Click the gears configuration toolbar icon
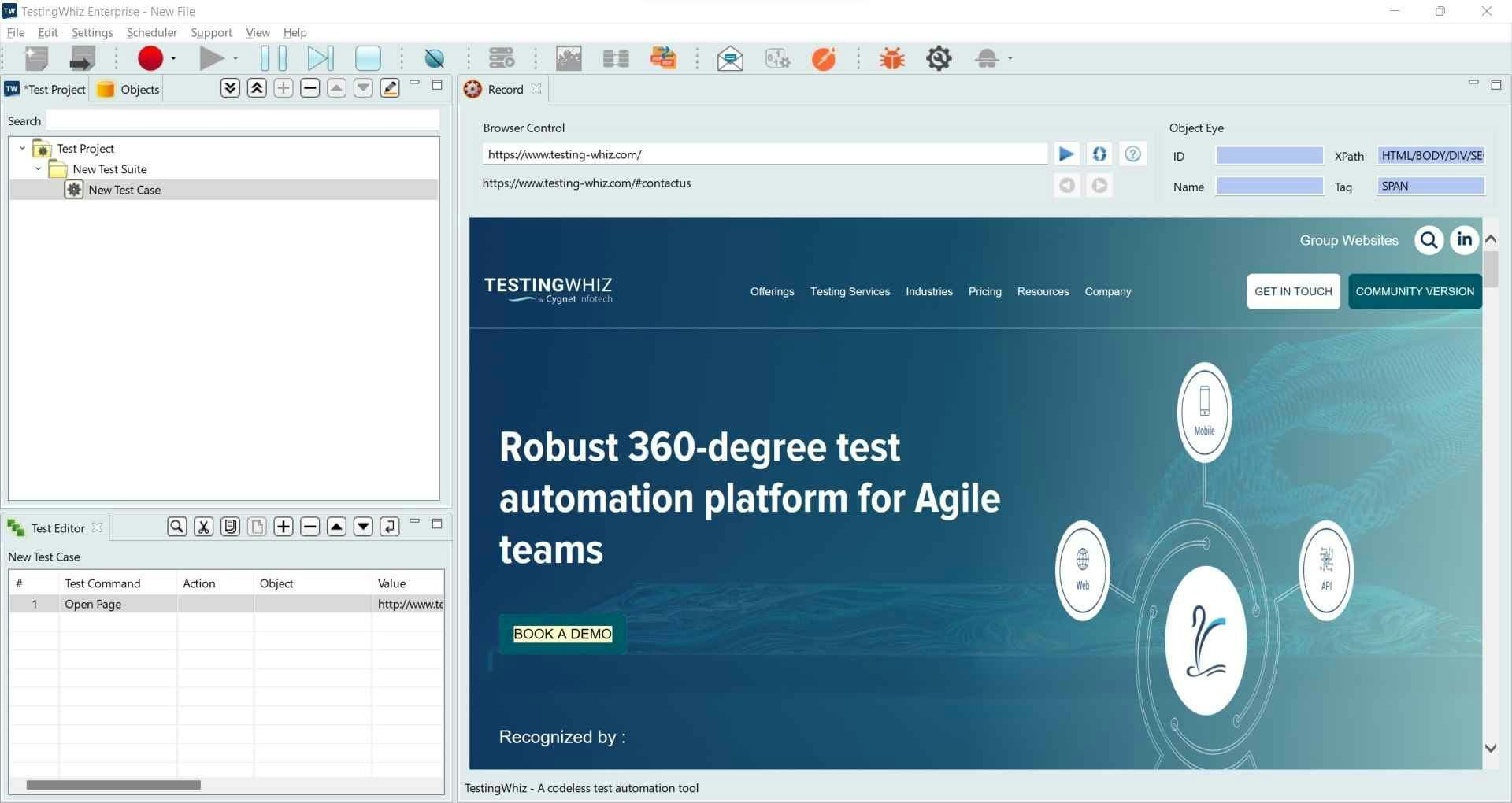 [777, 58]
